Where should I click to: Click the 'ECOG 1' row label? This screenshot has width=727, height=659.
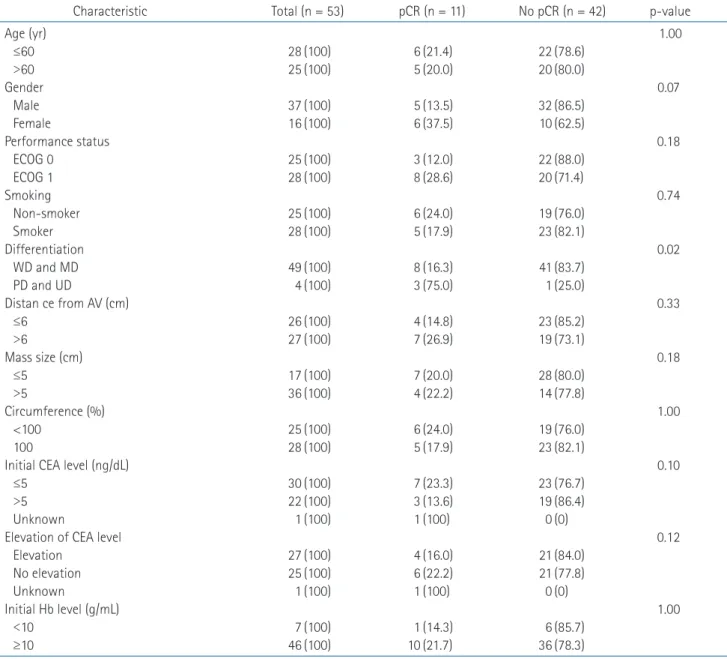(x=33, y=177)
